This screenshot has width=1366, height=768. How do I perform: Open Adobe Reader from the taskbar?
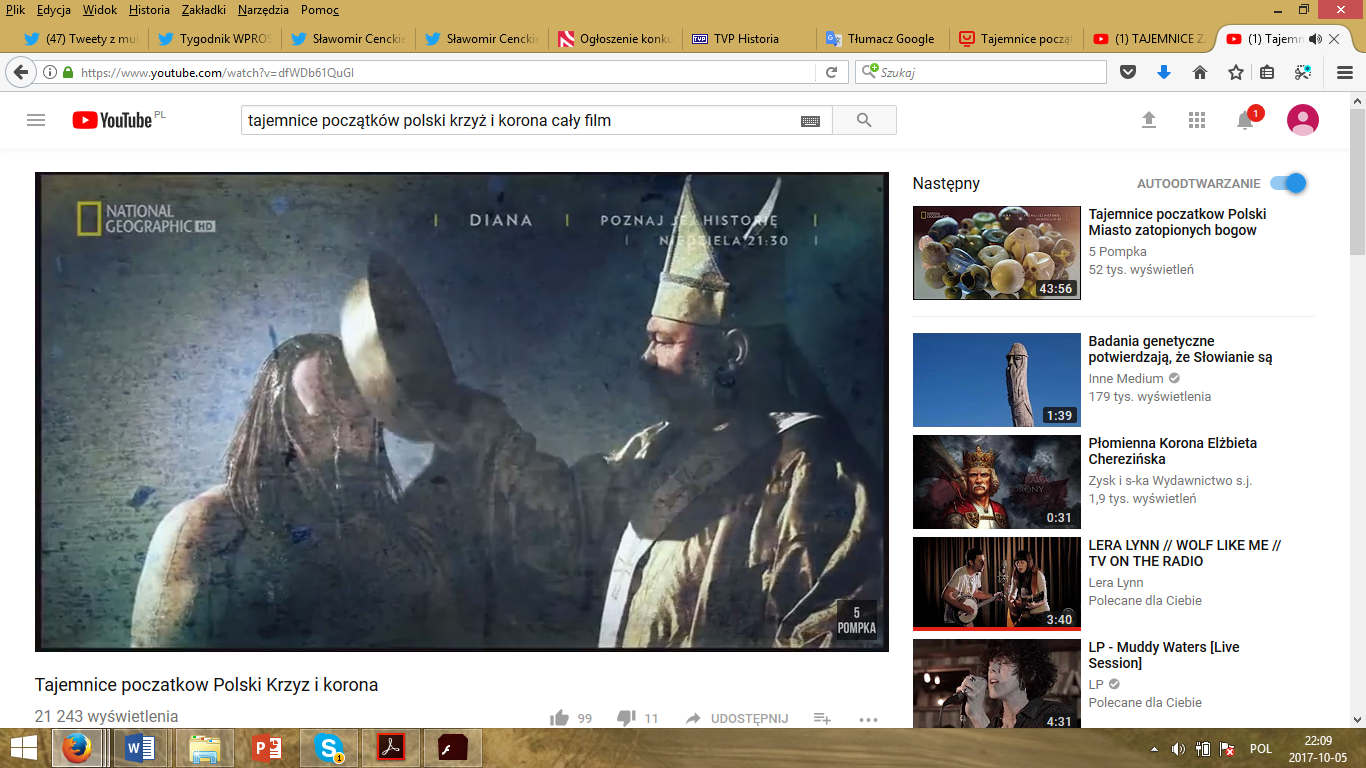391,748
